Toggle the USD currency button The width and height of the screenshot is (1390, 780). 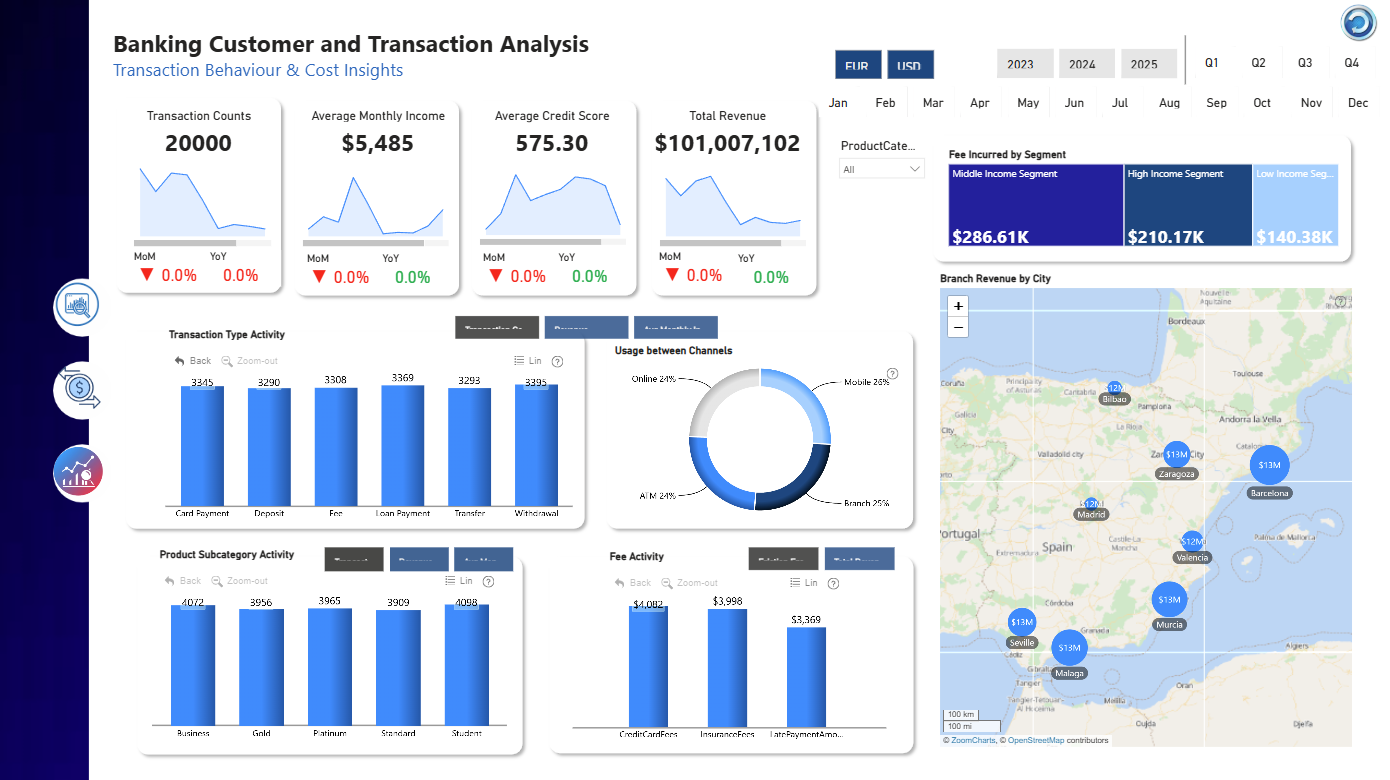910,65
